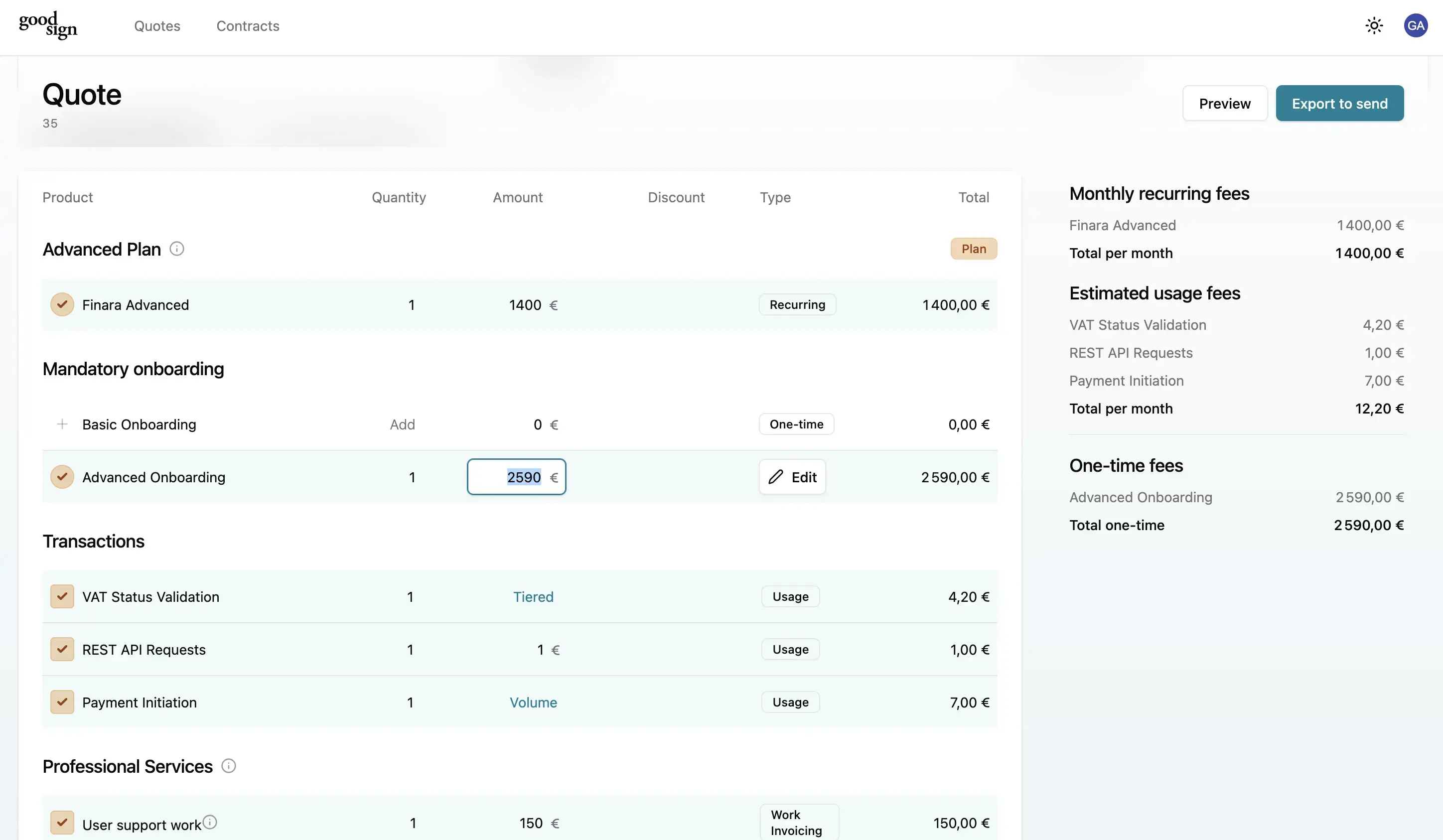Click the Usage badge for Payment Initiation

tap(790, 702)
